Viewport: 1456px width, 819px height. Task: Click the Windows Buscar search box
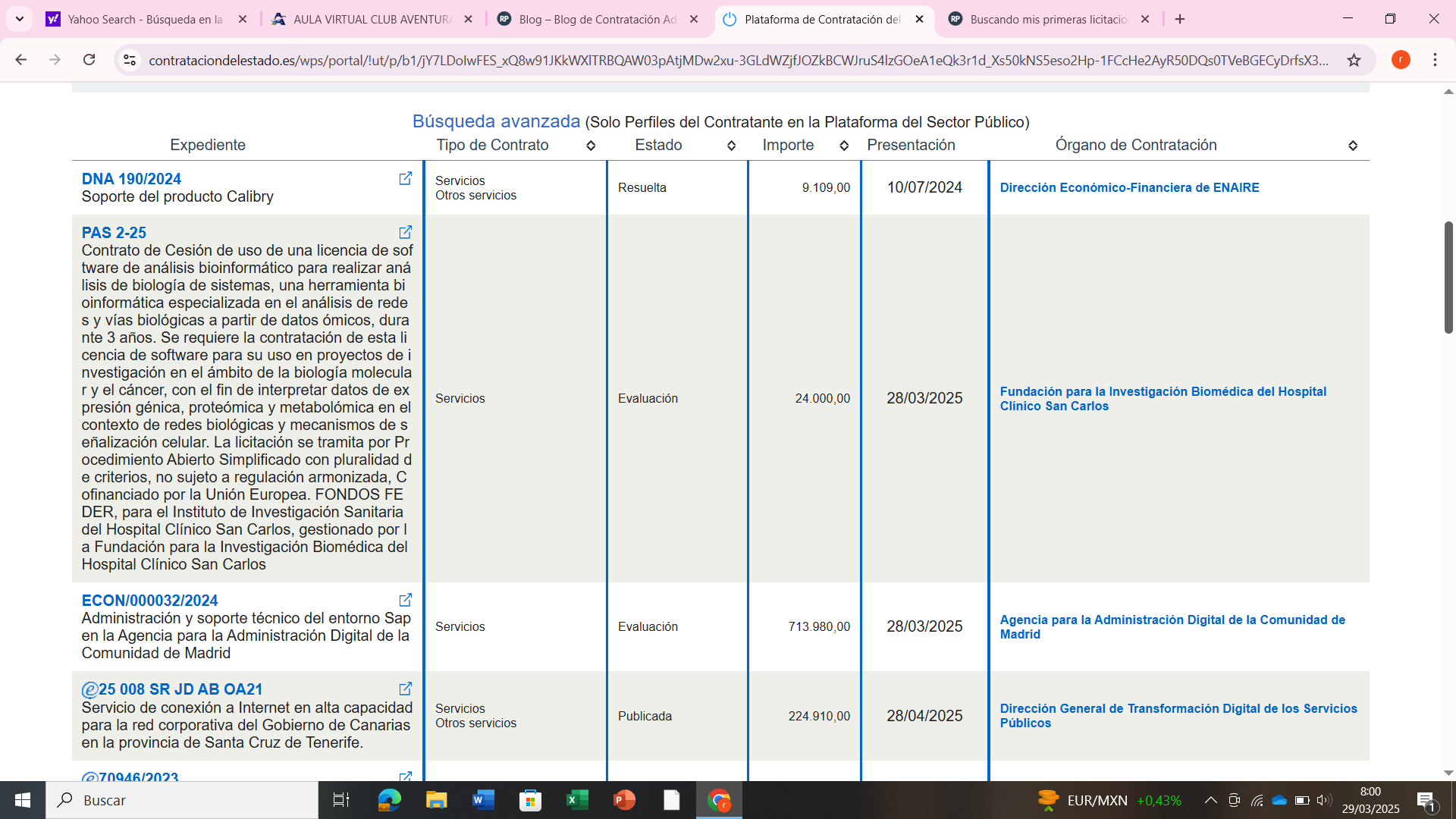[182, 800]
